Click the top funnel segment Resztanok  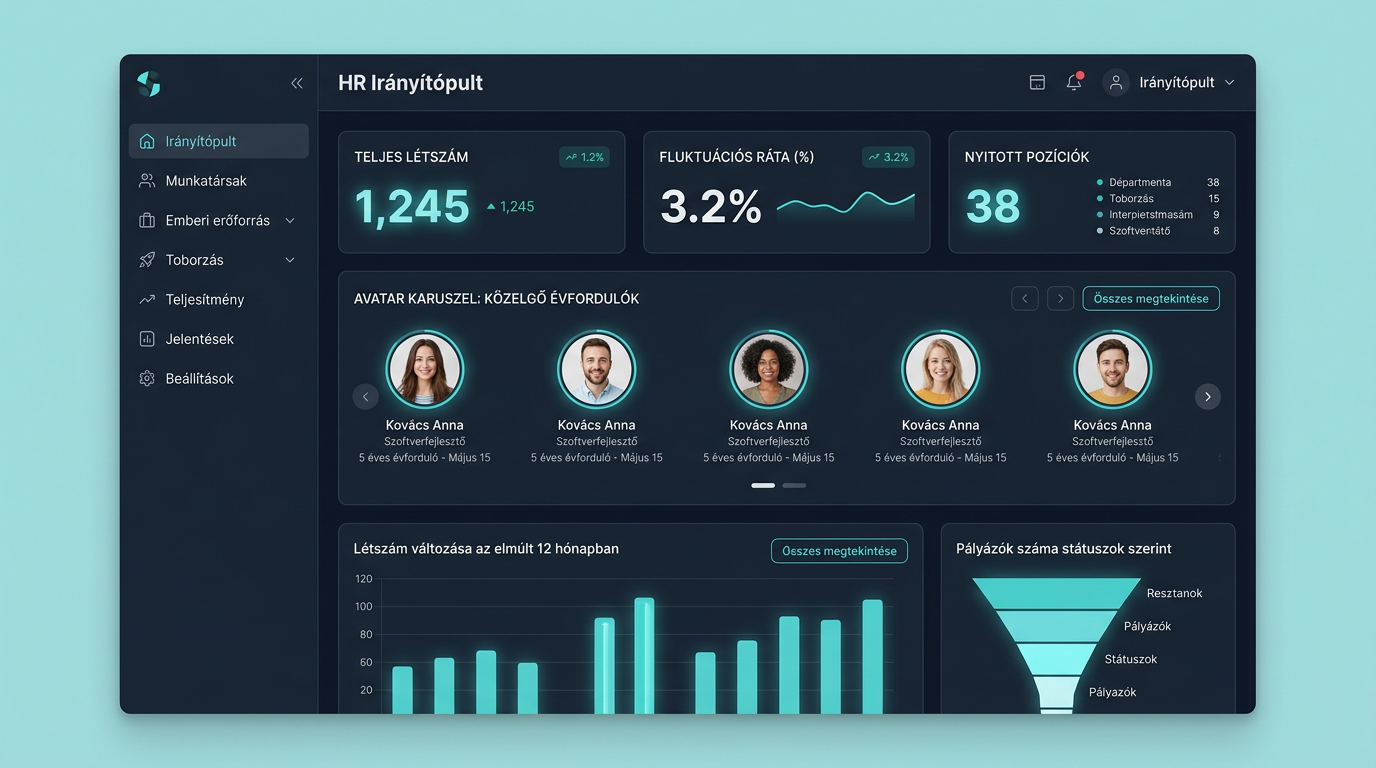(x=1057, y=593)
